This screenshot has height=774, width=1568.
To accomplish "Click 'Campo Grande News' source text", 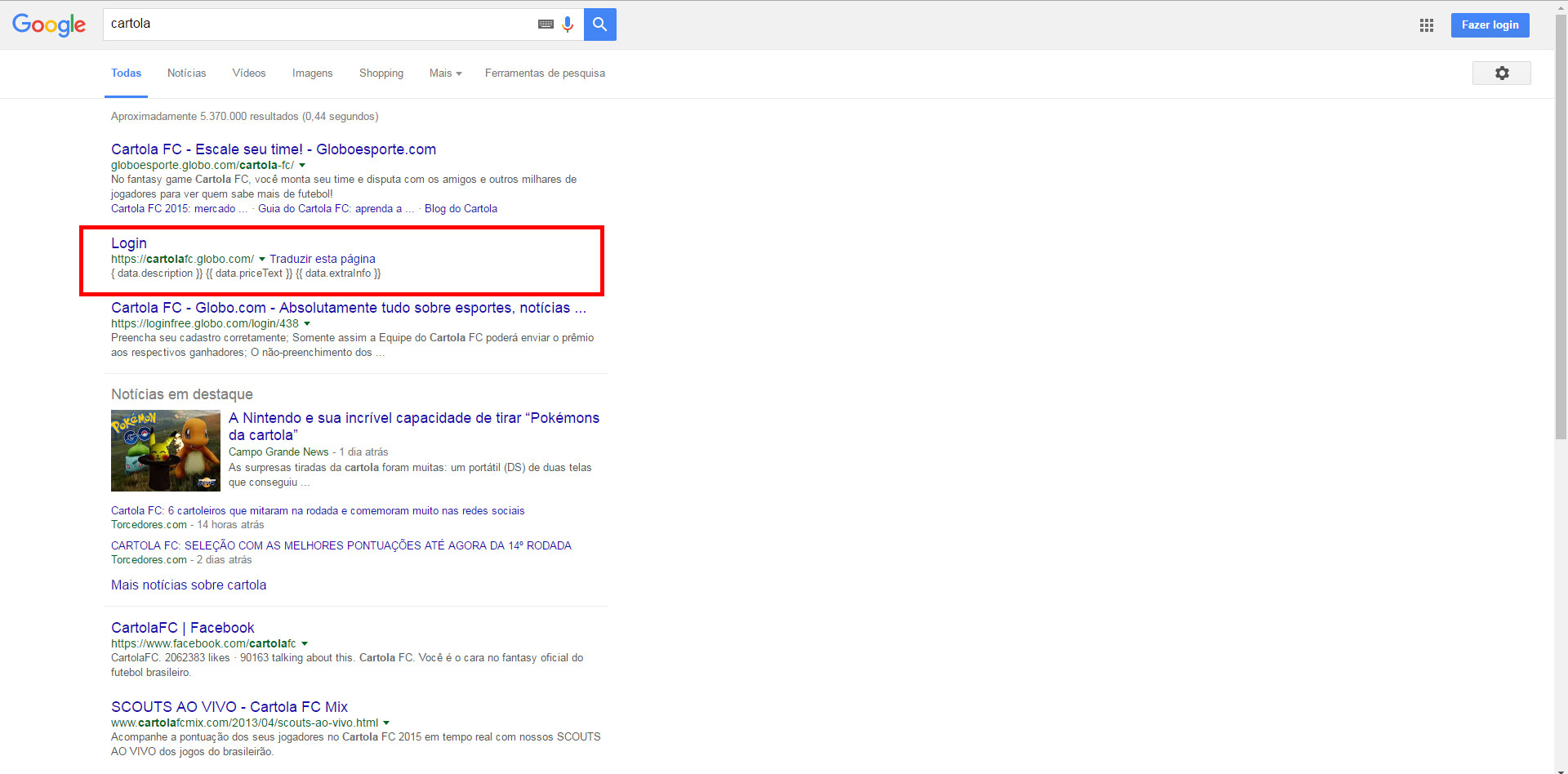I will coord(278,452).
